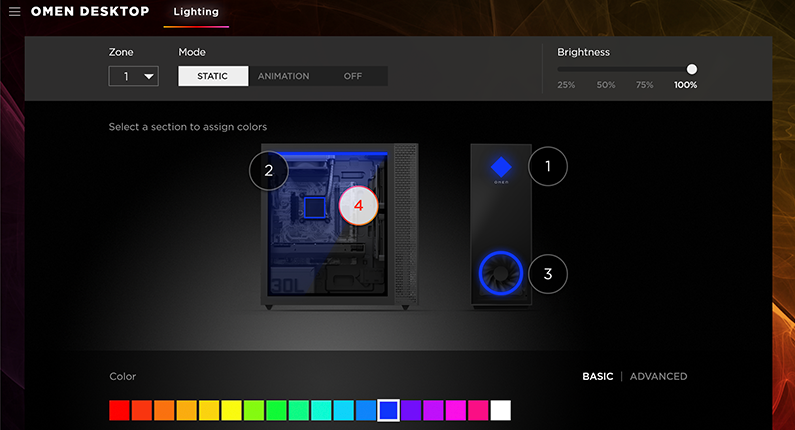Pick the hot pink color swatch
The width and height of the screenshot is (795, 430).
[x=478, y=410]
